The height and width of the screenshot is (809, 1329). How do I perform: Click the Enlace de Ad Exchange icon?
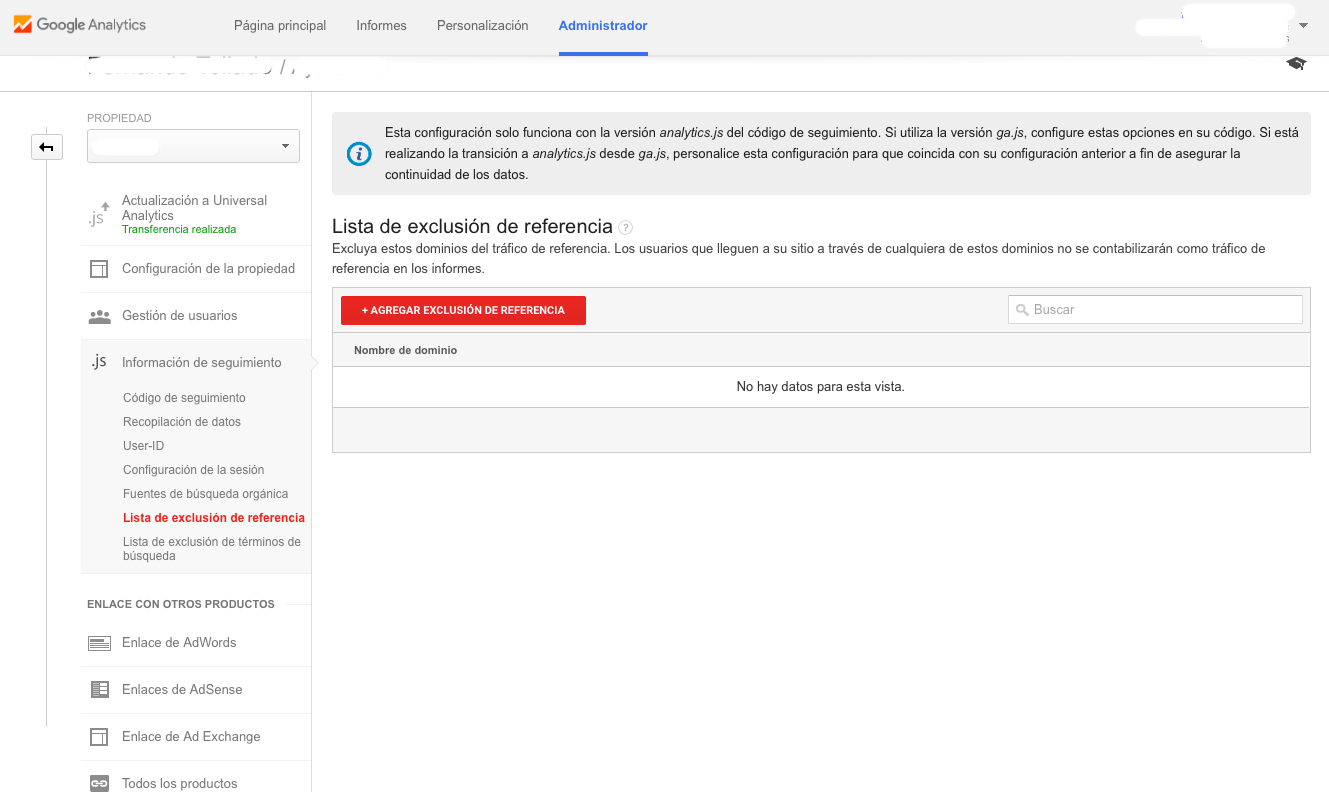pos(99,737)
